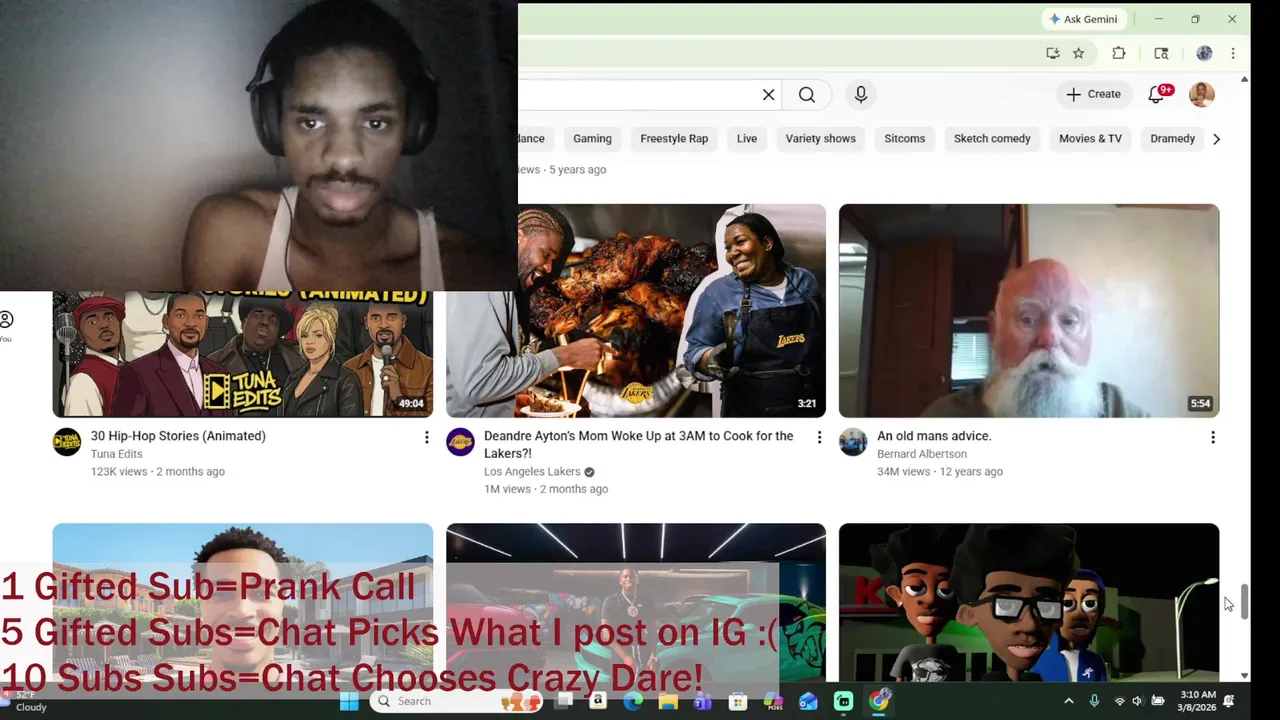Open Microsoft Edge from the taskbar
This screenshot has width=1280, height=720.
point(633,701)
